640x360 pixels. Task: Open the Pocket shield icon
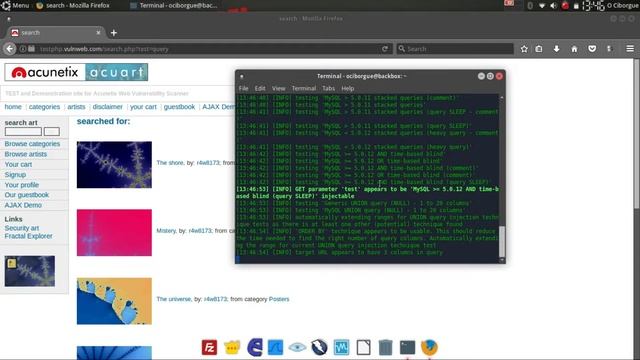(592, 49)
